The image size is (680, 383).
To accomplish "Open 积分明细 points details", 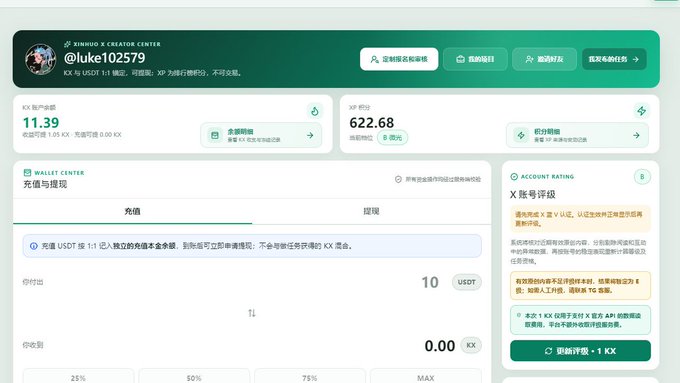I will 577,135.
